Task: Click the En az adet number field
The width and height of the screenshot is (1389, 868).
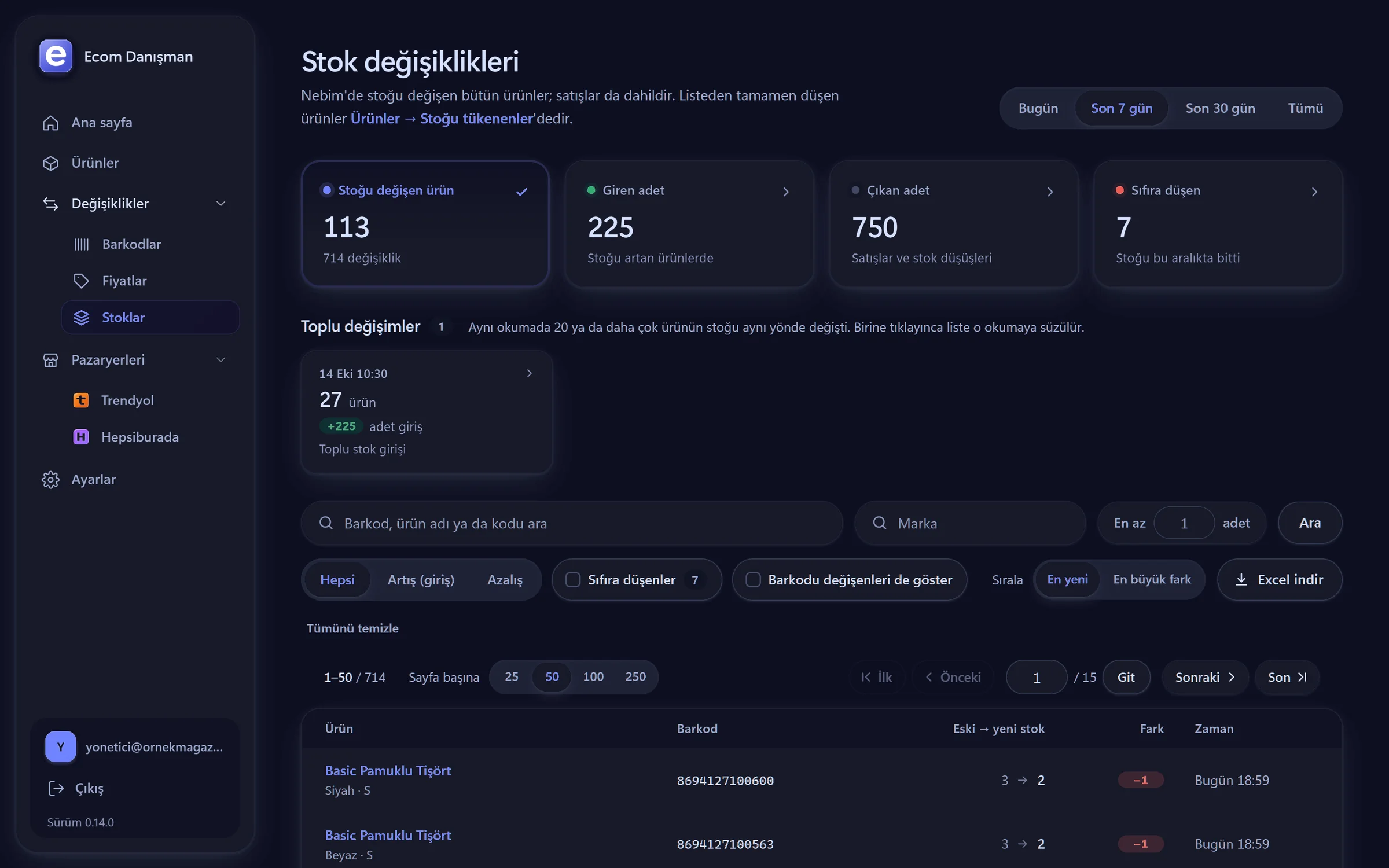Action: click(x=1184, y=523)
